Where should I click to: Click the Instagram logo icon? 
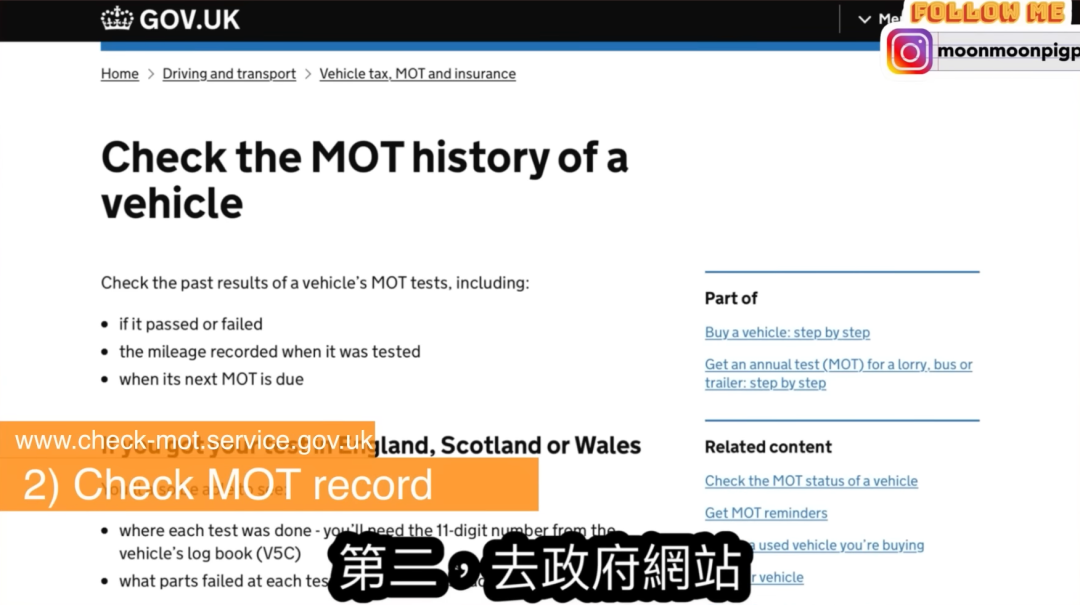point(909,52)
